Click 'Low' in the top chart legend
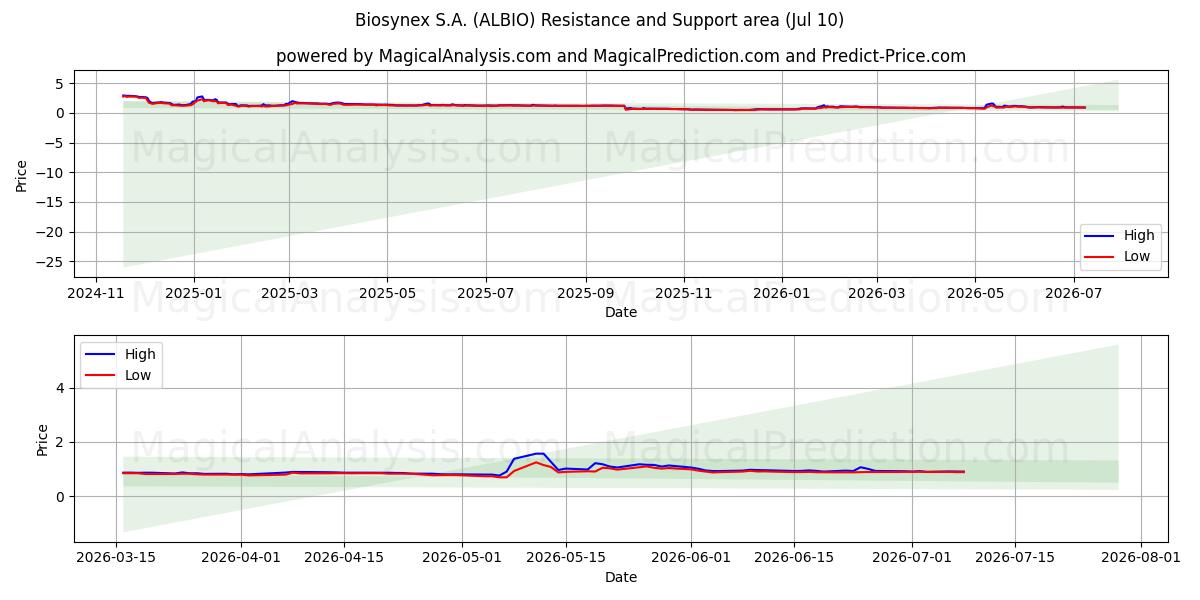The height and width of the screenshot is (600, 1200). [x=1136, y=256]
